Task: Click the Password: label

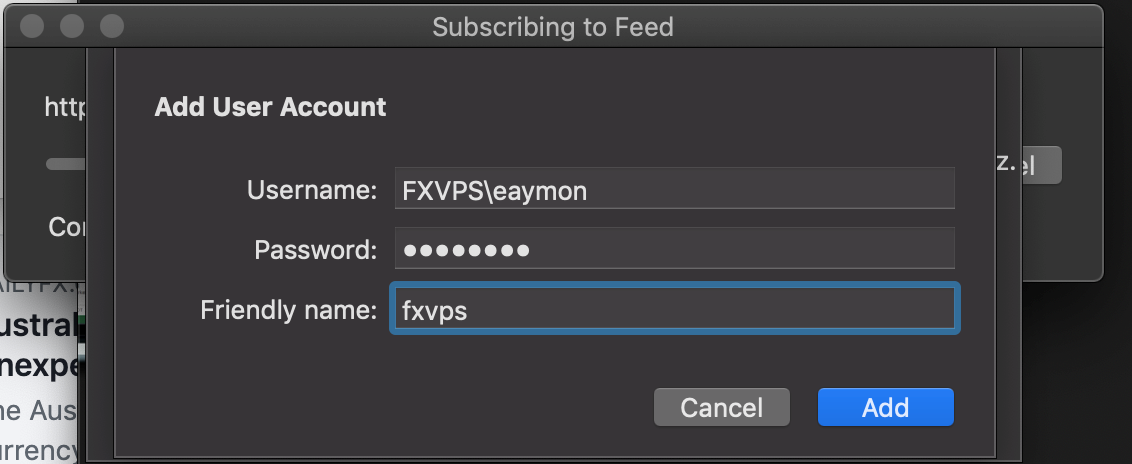Action: tap(315, 250)
